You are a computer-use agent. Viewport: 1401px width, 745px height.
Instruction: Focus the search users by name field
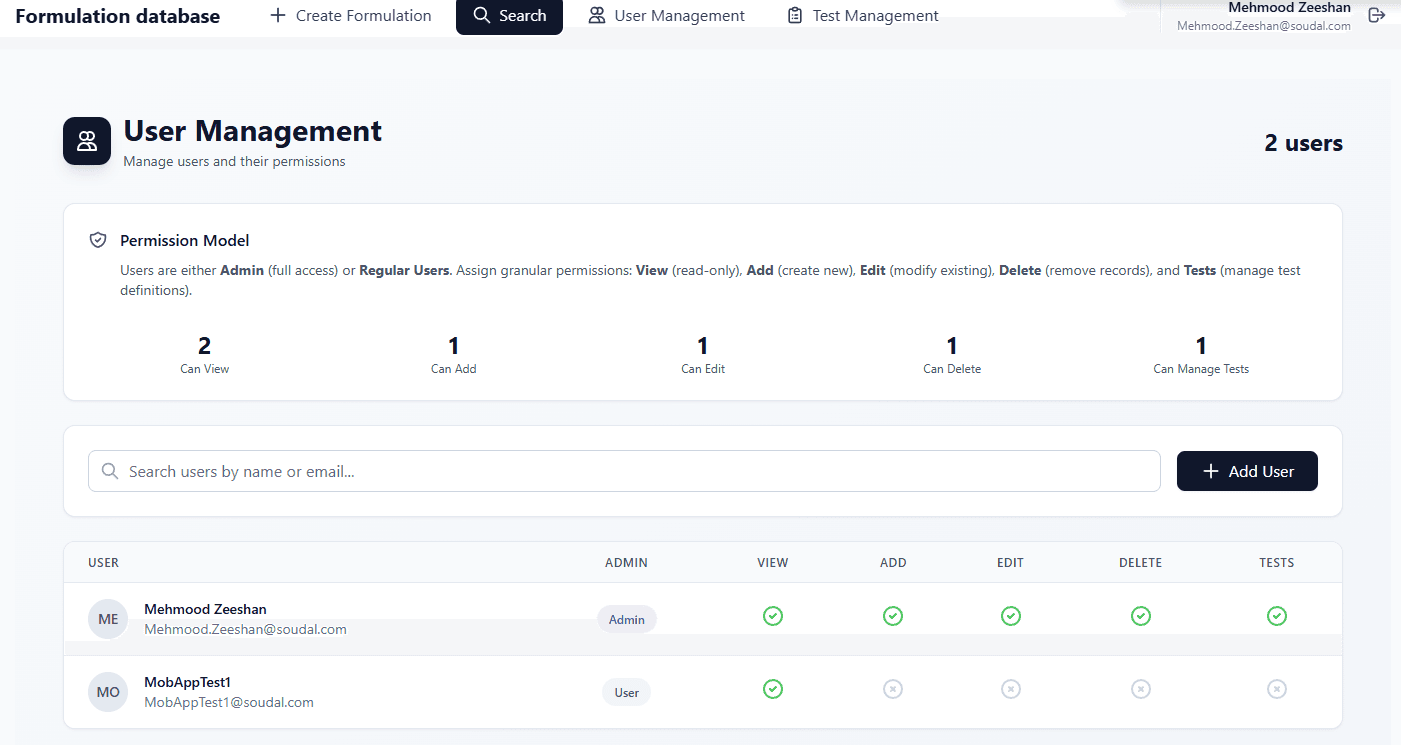tap(624, 471)
